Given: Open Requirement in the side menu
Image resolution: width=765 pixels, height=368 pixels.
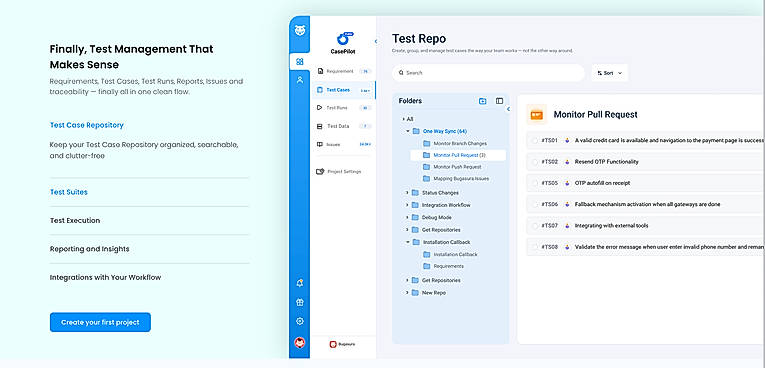Looking at the screenshot, I should (x=343, y=71).
